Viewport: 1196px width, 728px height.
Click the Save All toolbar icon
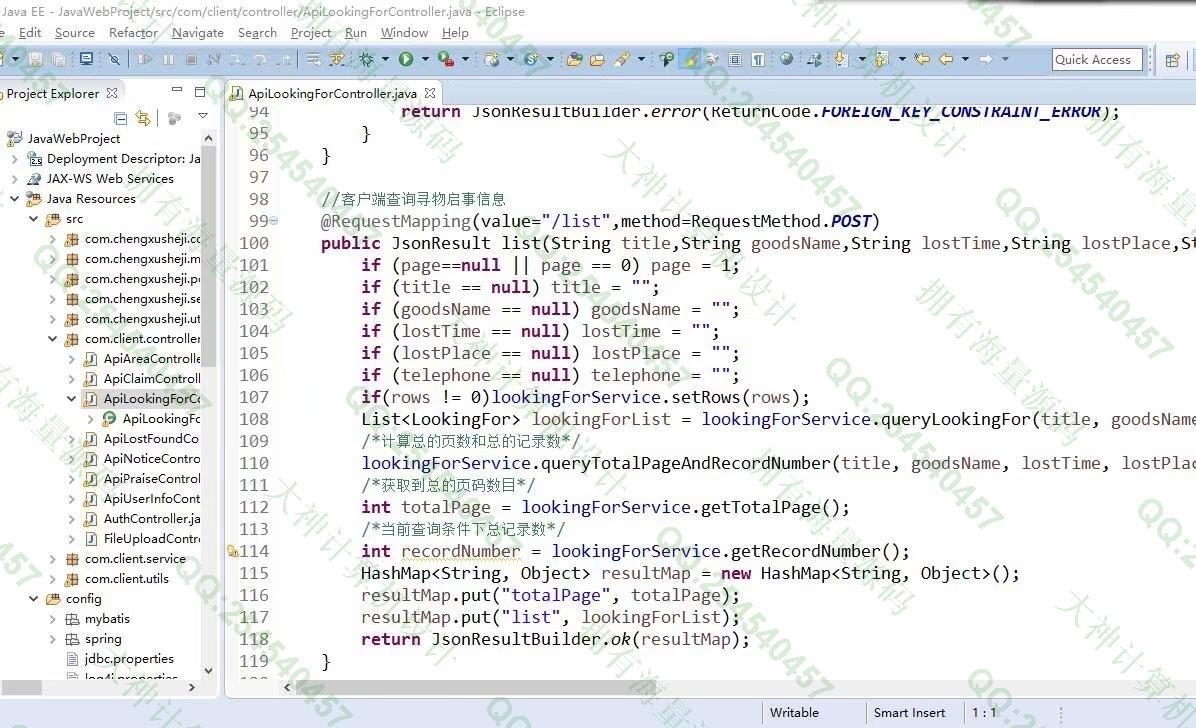pos(58,60)
